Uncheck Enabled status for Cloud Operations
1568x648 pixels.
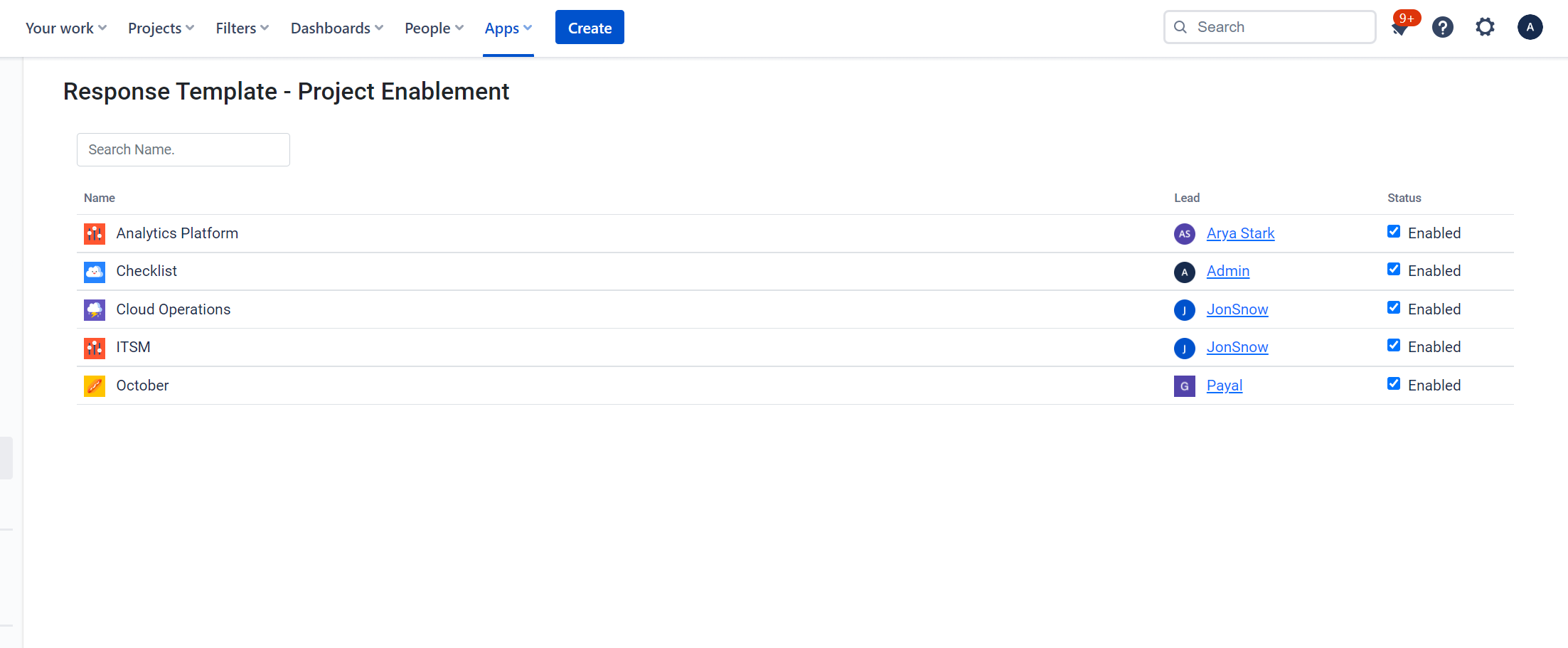[1393, 307]
